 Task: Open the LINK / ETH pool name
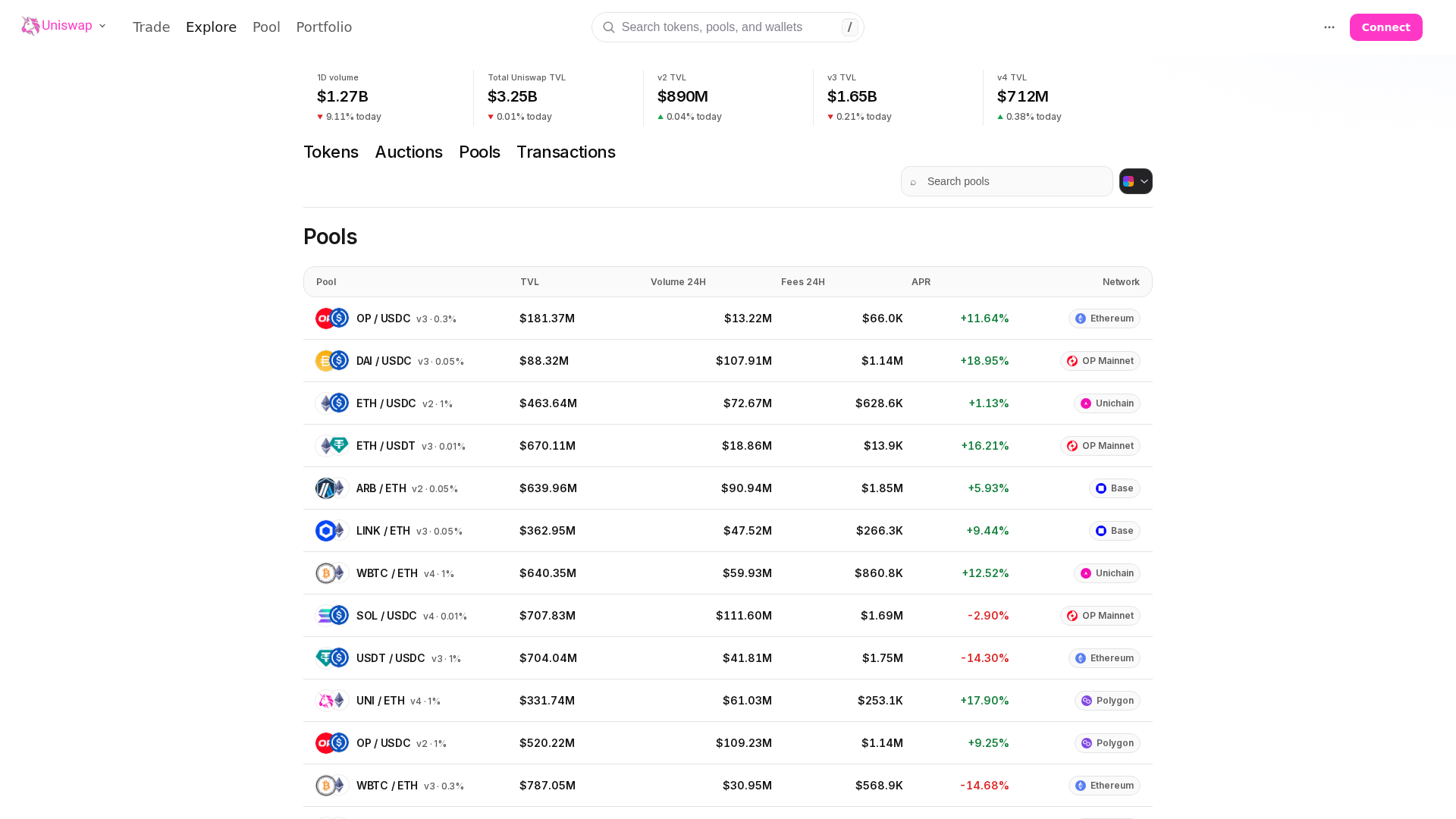pos(383,531)
